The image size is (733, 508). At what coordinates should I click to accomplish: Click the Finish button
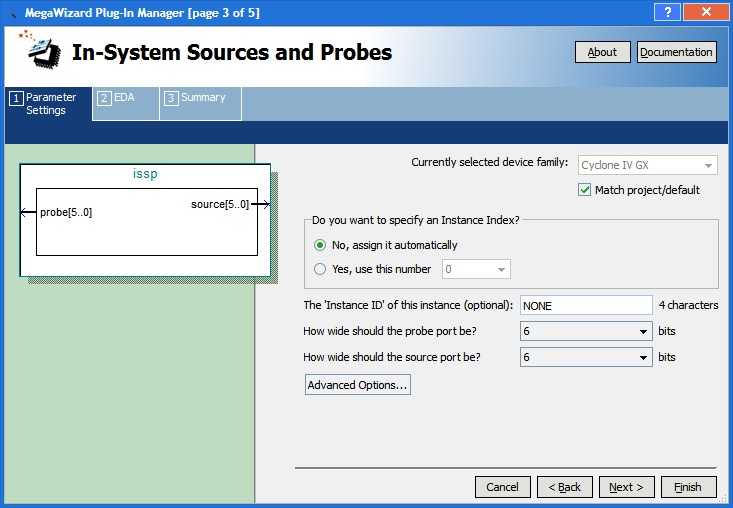coord(689,487)
